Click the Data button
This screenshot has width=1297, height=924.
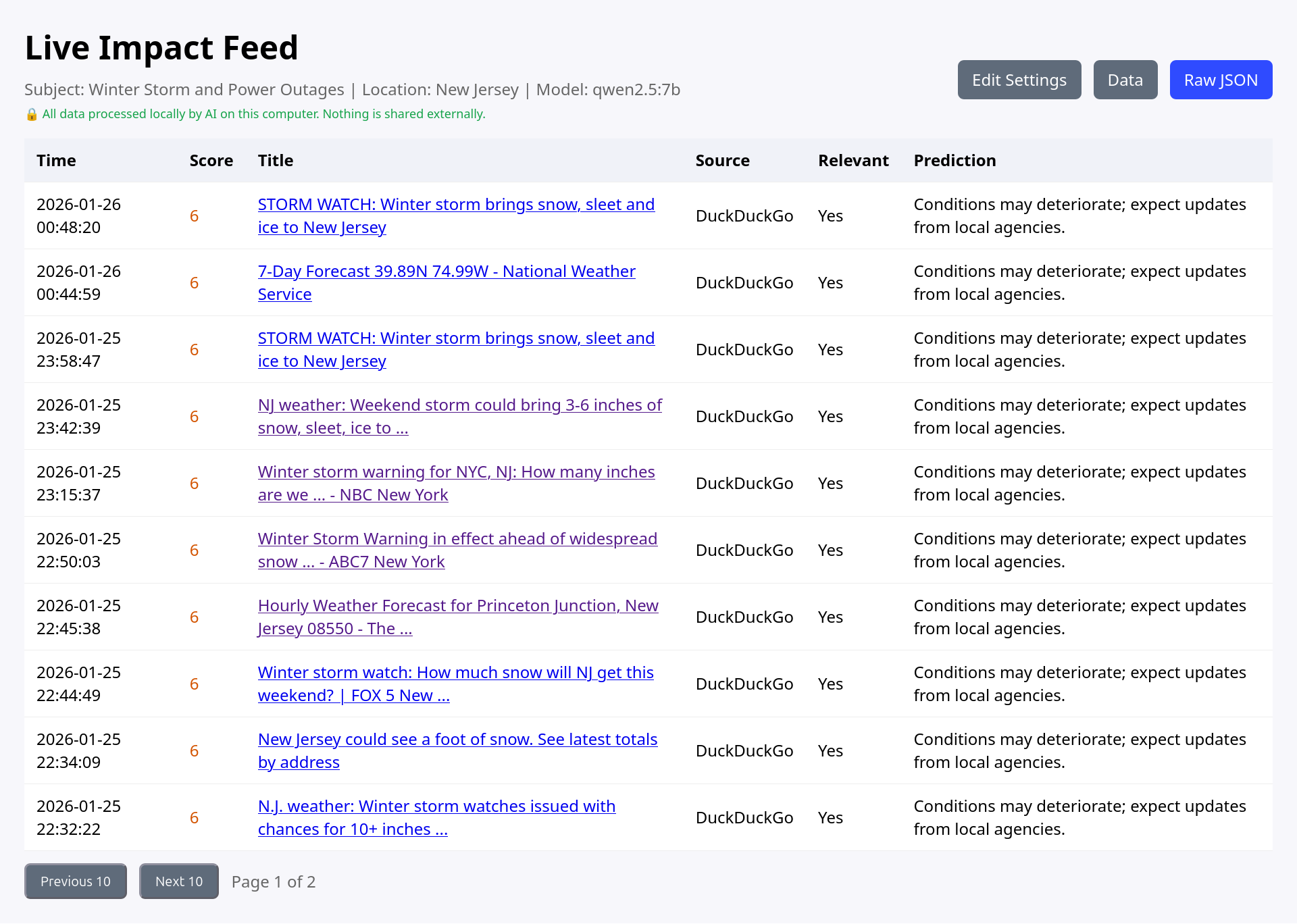pyautogui.click(x=1125, y=80)
